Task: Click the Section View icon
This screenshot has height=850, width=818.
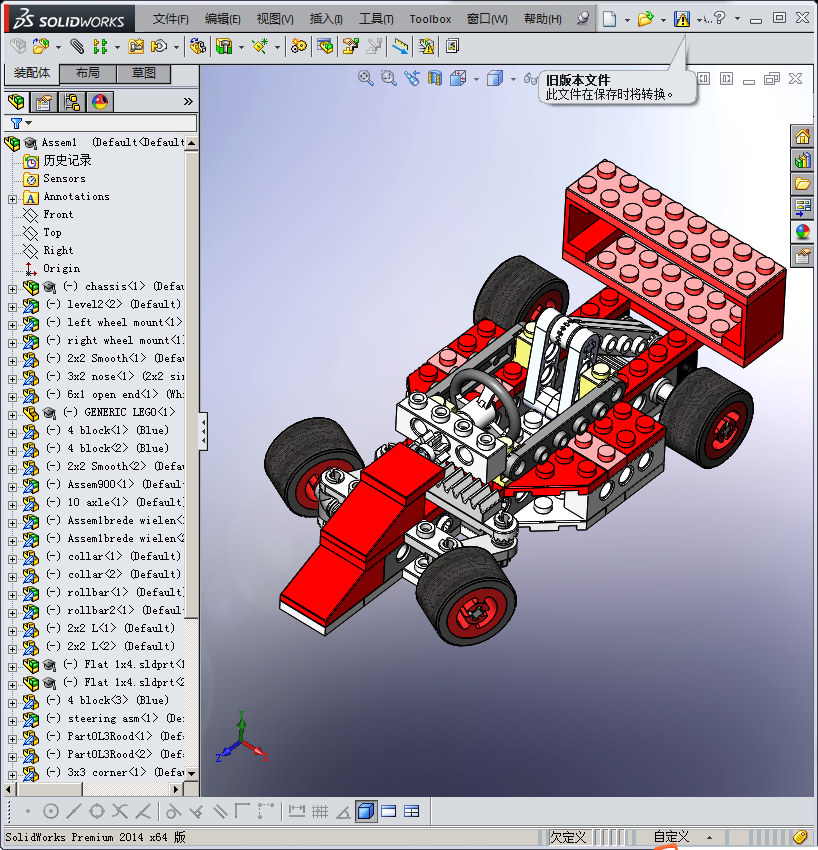Action: pyautogui.click(x=435, y=79)
